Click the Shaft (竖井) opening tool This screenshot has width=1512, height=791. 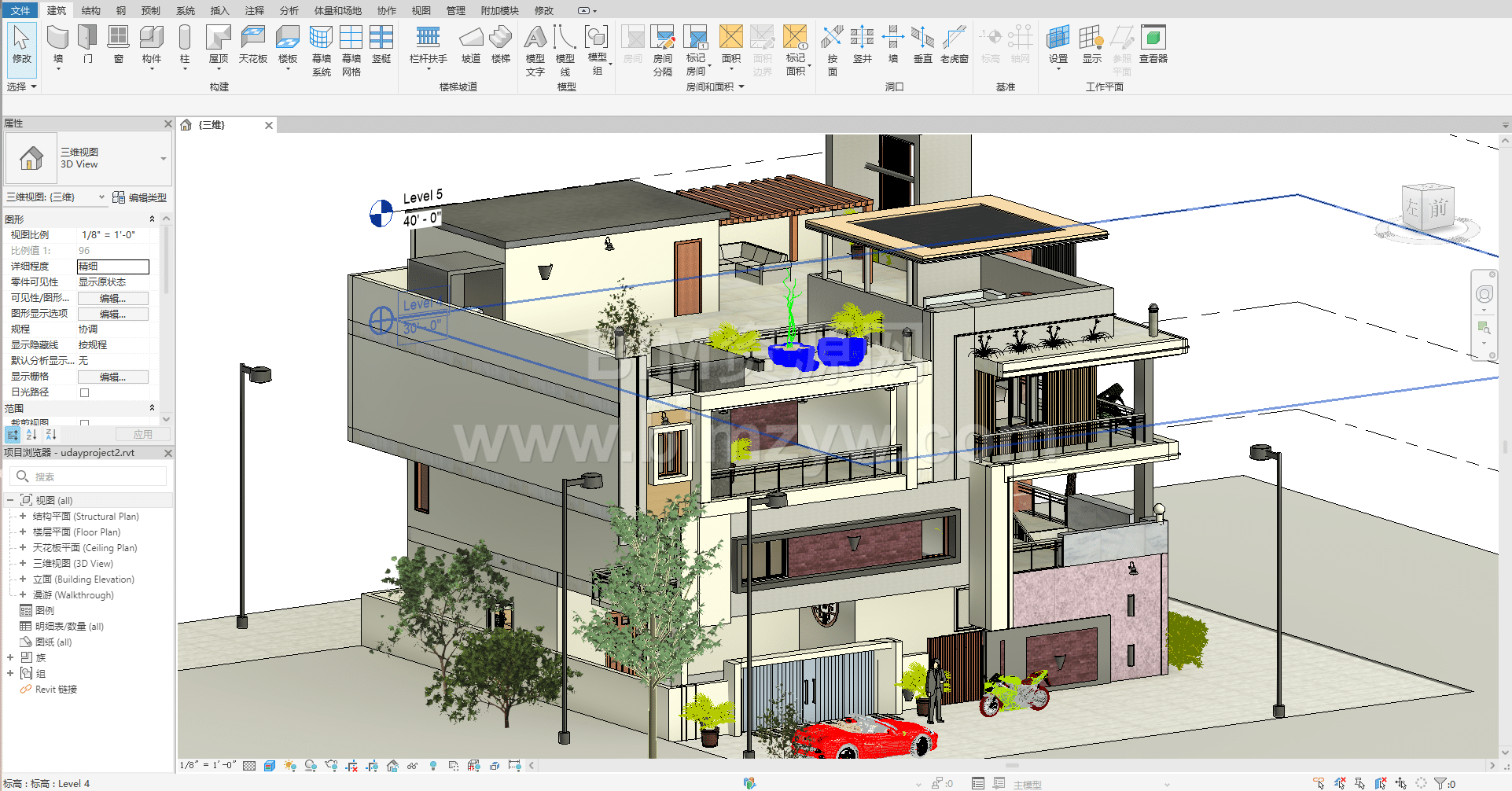point(862,44)
